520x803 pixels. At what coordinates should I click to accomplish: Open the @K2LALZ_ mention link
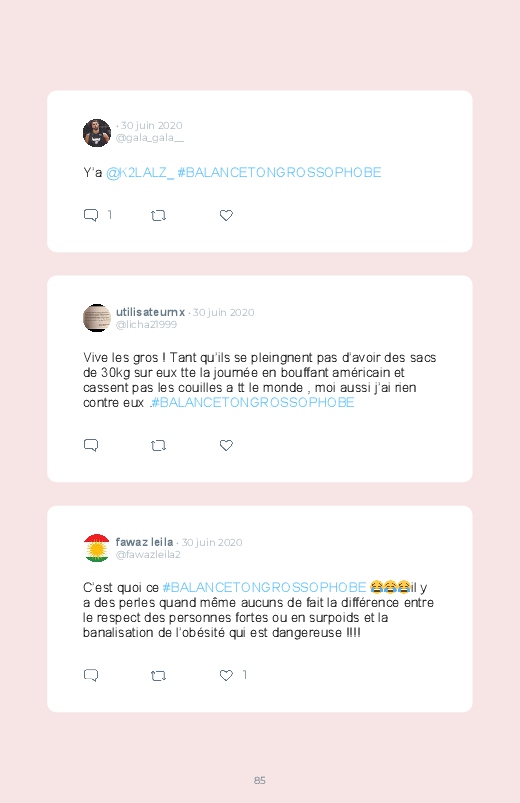140,173
